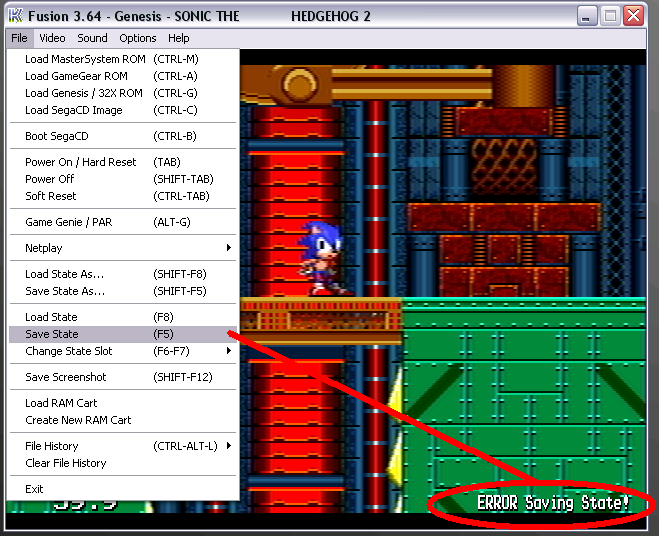Viewport: 659px width, 536px height.
Task: Maximize the Fusion window
Action: 610,16
